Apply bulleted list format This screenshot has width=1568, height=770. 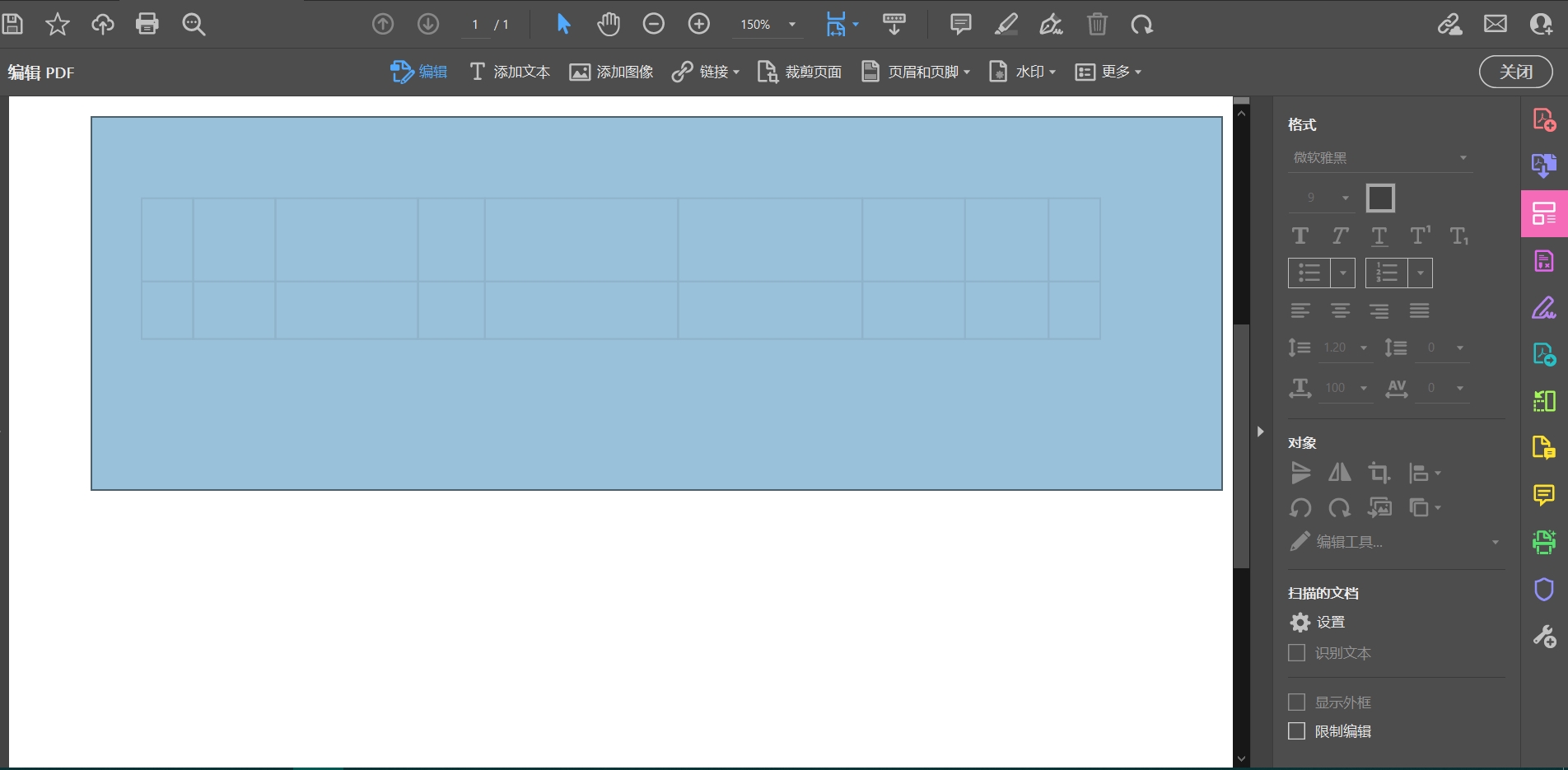tap(1309, 273)
